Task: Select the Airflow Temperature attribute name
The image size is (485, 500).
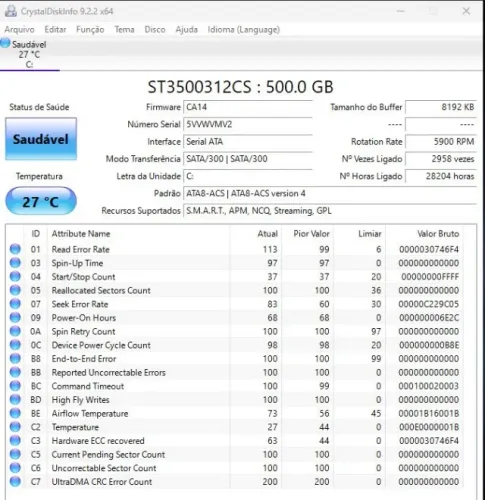Action: point(90,413)
